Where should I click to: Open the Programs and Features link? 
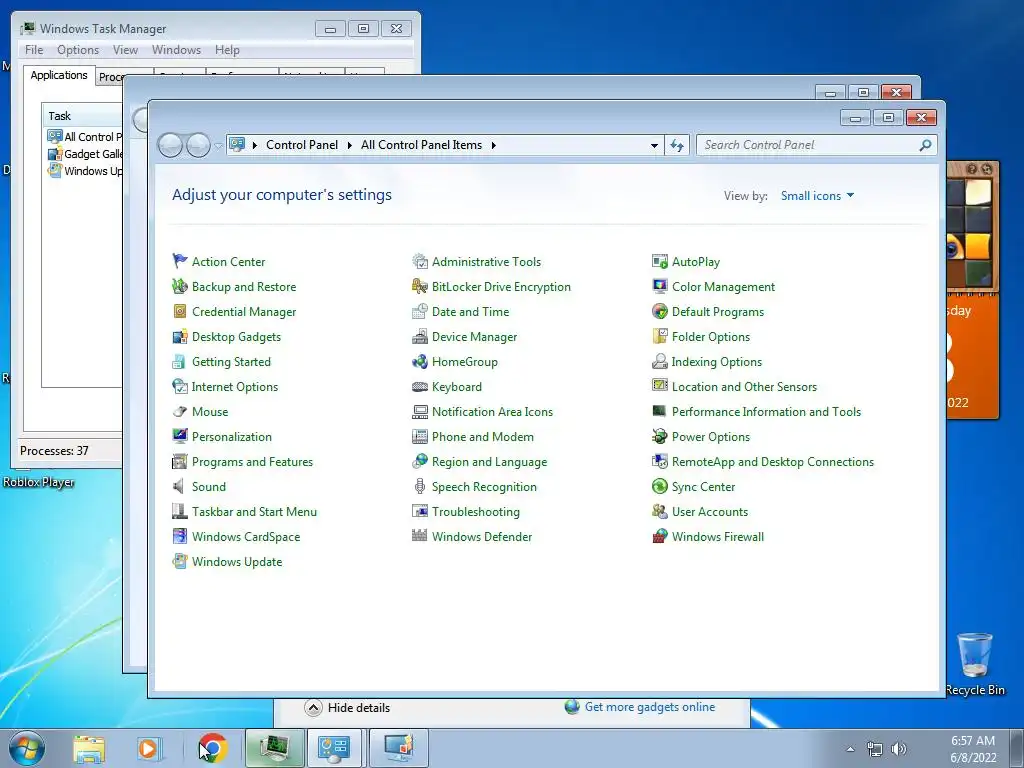(252, 462)
